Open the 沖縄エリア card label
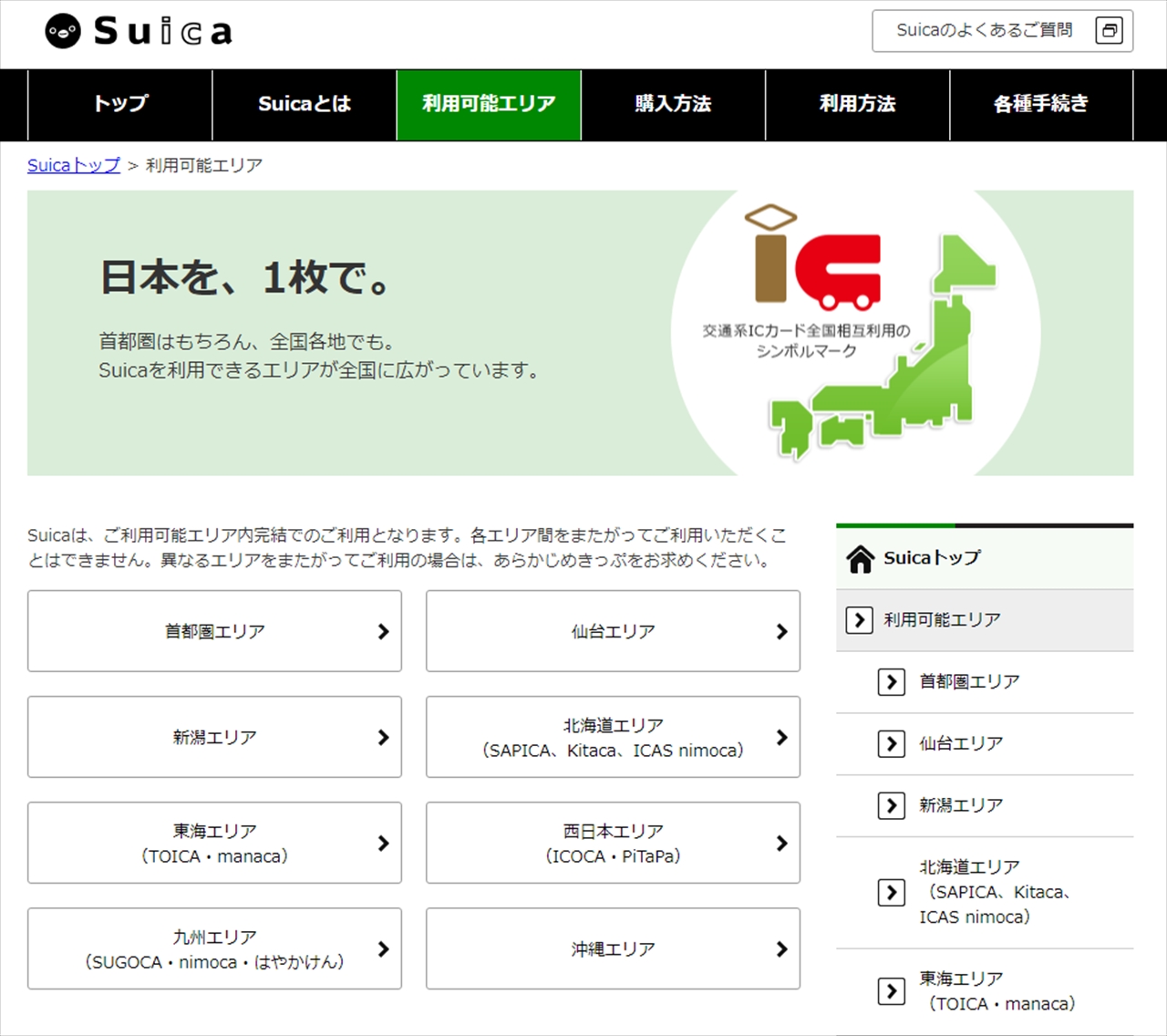The image size is (1167, 1036). 613,948
